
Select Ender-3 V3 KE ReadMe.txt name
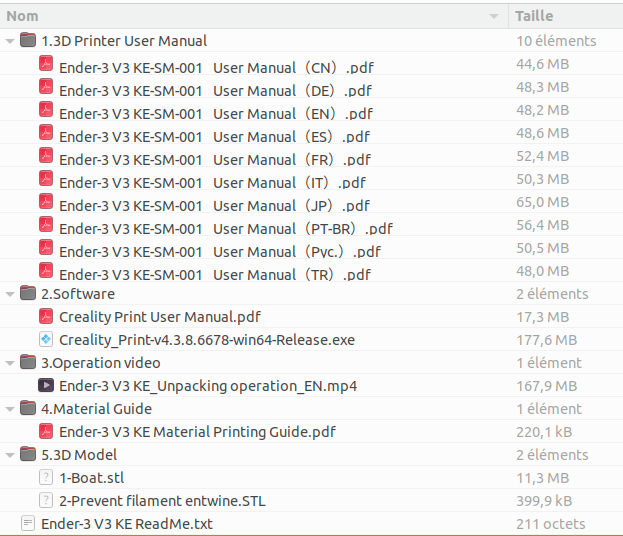127,524
